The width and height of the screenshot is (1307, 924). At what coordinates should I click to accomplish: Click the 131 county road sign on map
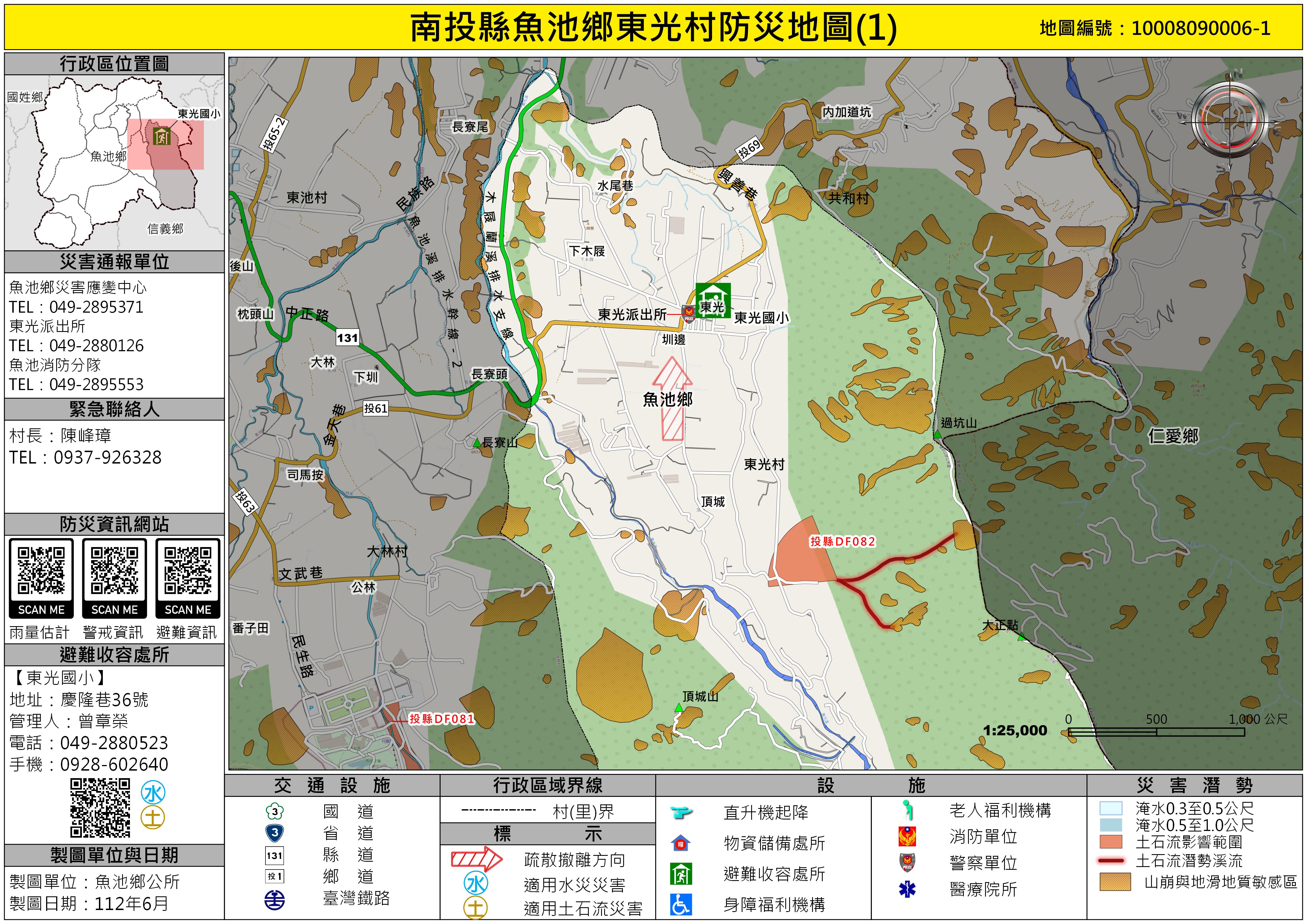tap(347, 338)
